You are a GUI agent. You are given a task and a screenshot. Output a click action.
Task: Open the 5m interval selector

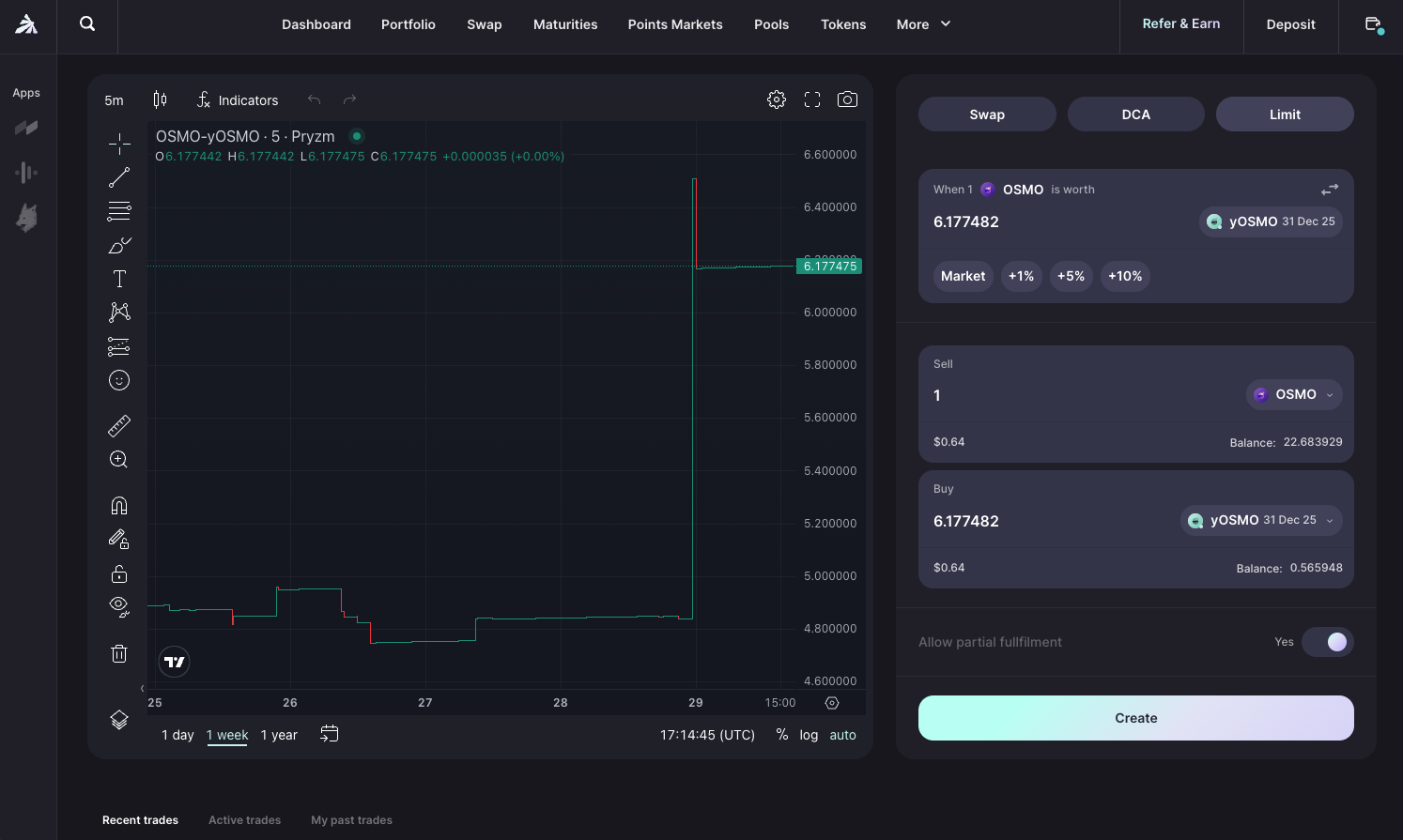coord(115,100)
